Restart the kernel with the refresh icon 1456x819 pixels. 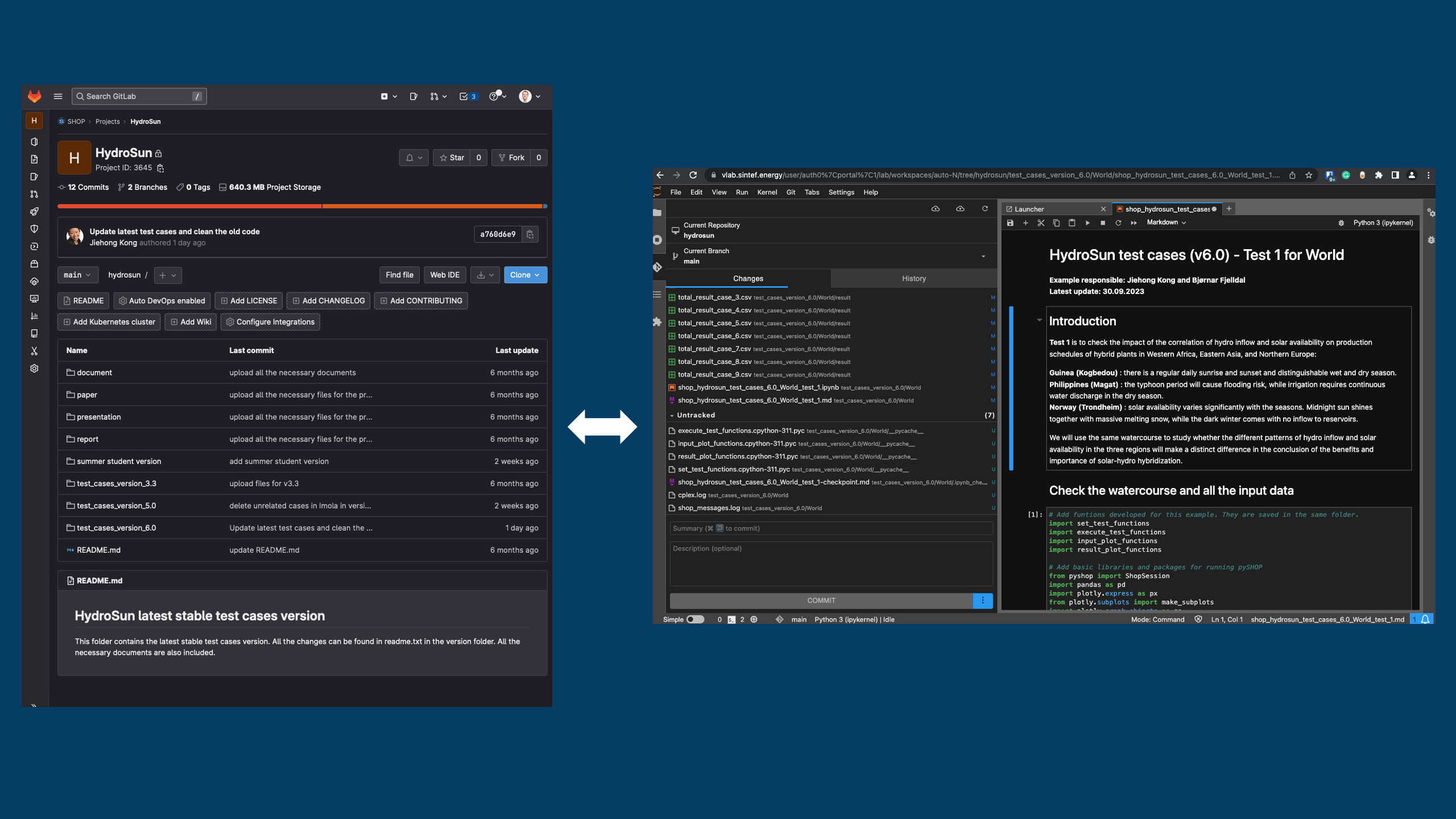(1118, 222)
